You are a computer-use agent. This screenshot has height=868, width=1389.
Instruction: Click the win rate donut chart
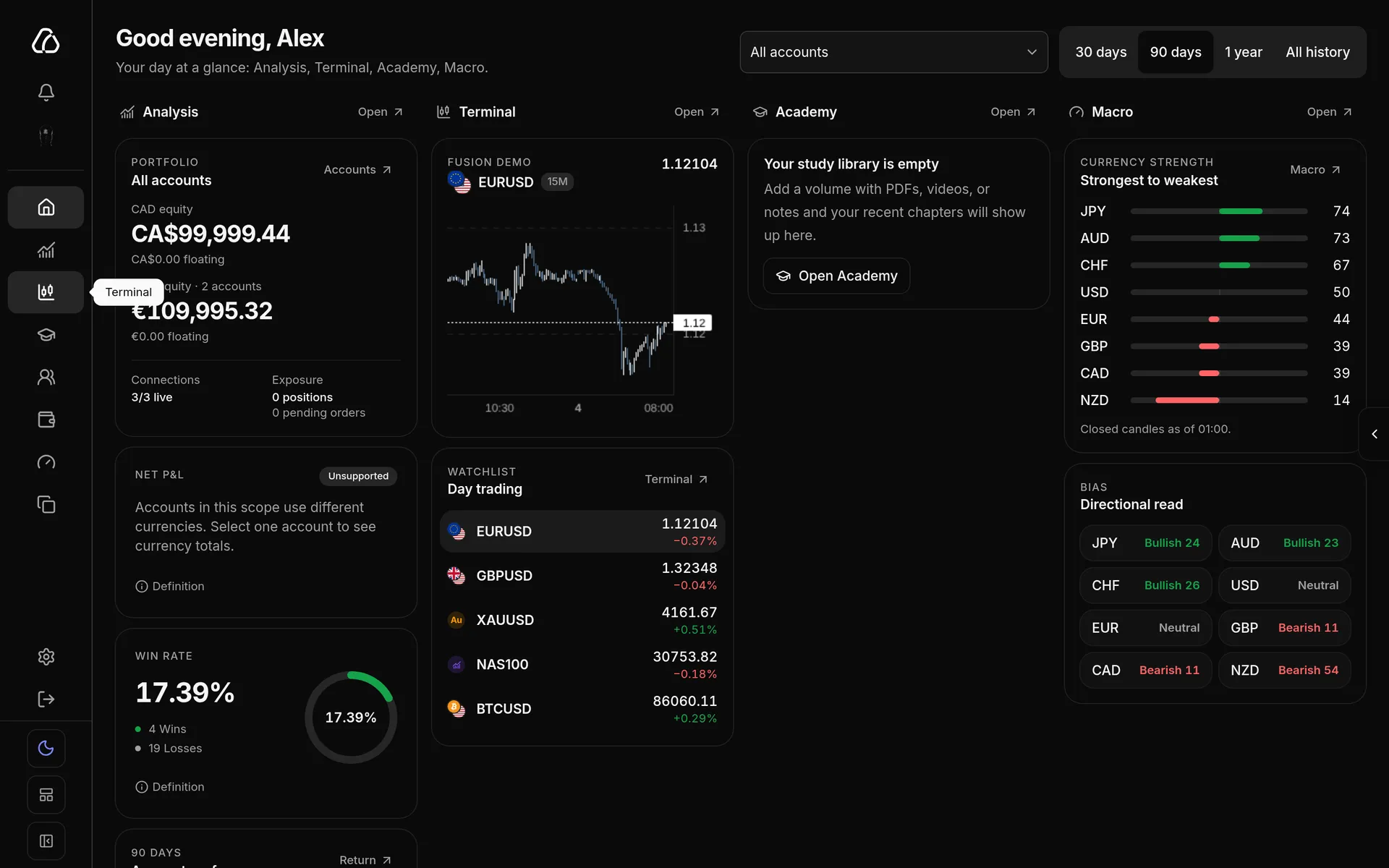(x=351, y=718)
